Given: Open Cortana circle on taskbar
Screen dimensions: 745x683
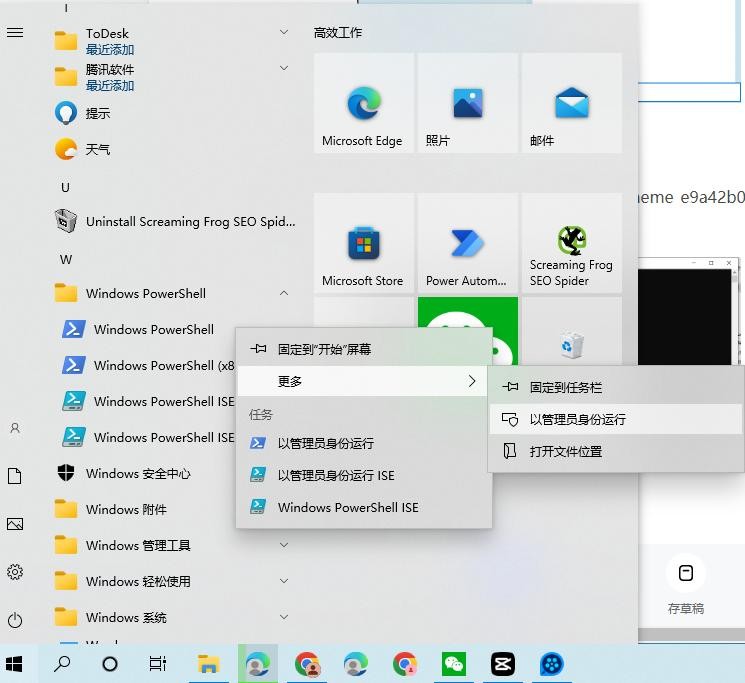Looking at the screenshot, I should pyautogui.click(x=110, y=664).
